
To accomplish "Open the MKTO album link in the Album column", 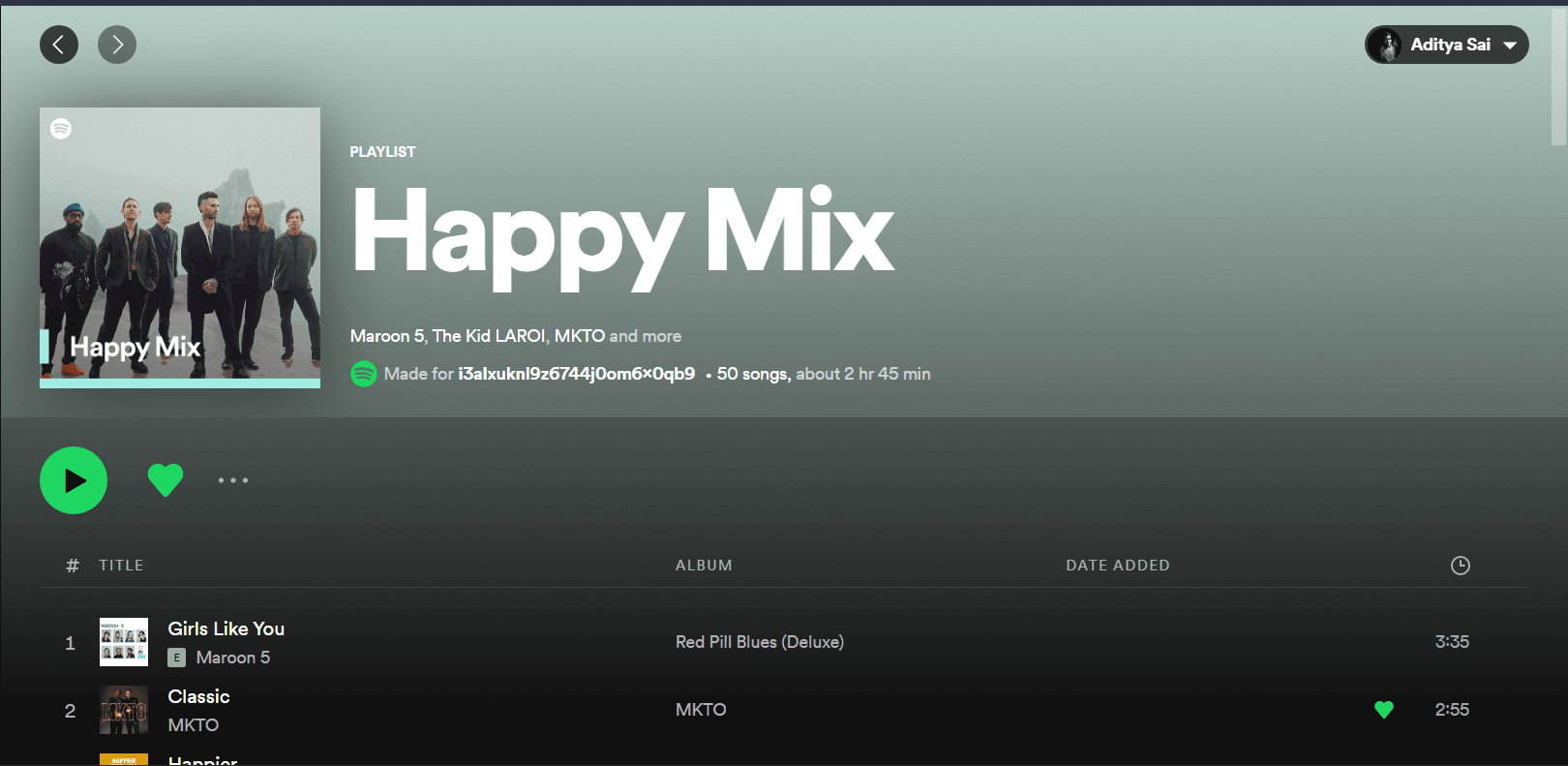I will click(701, 710).
